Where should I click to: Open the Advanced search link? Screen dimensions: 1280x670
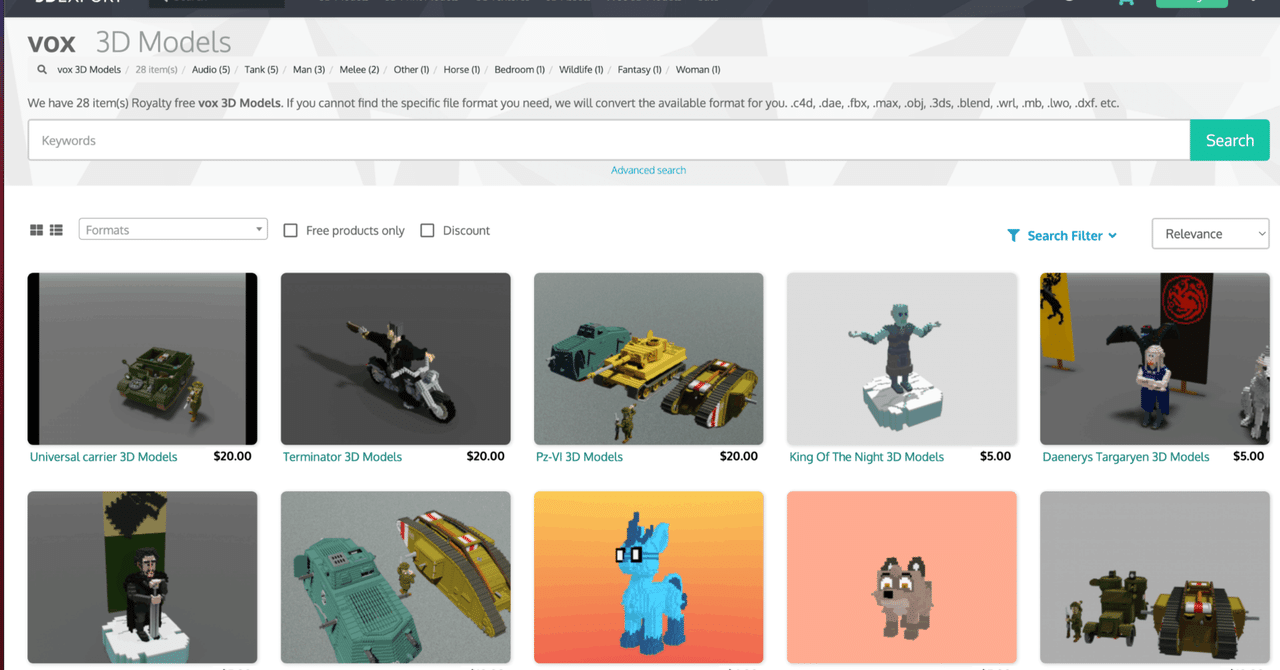coord(648,170)
